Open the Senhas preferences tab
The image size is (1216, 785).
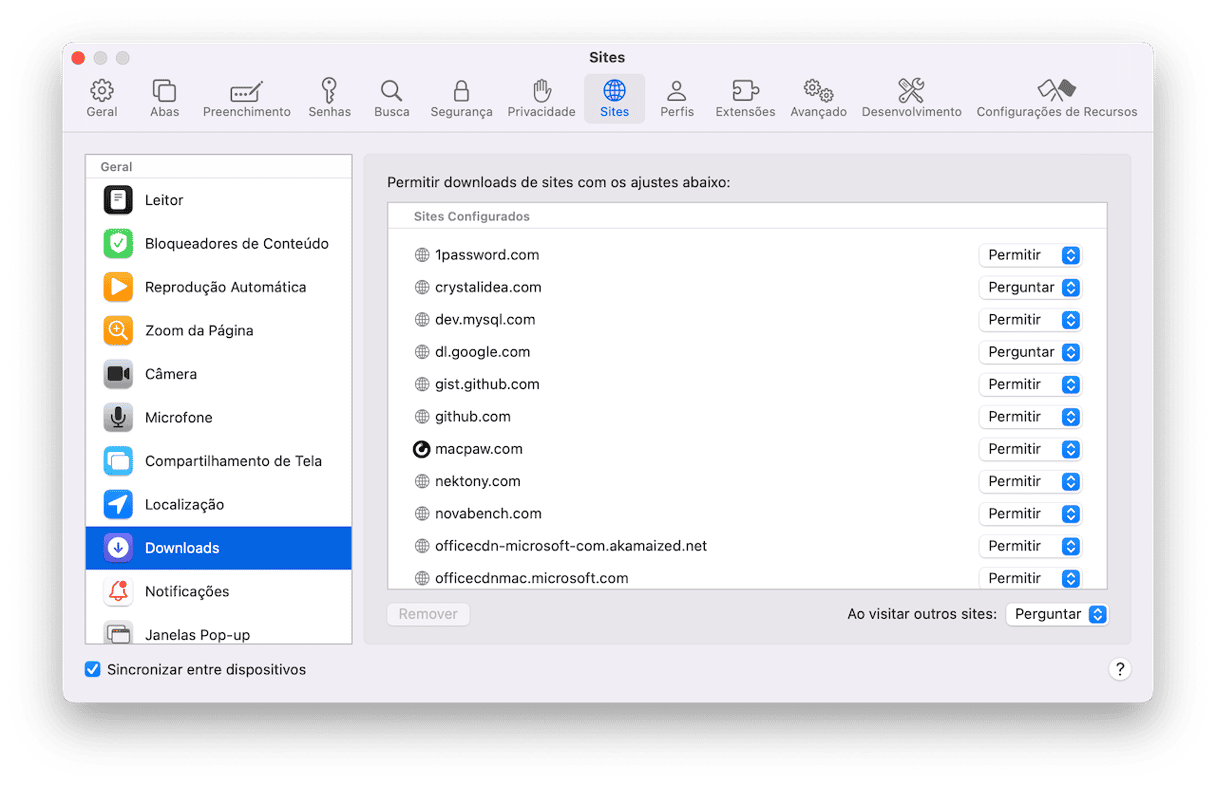329,99
